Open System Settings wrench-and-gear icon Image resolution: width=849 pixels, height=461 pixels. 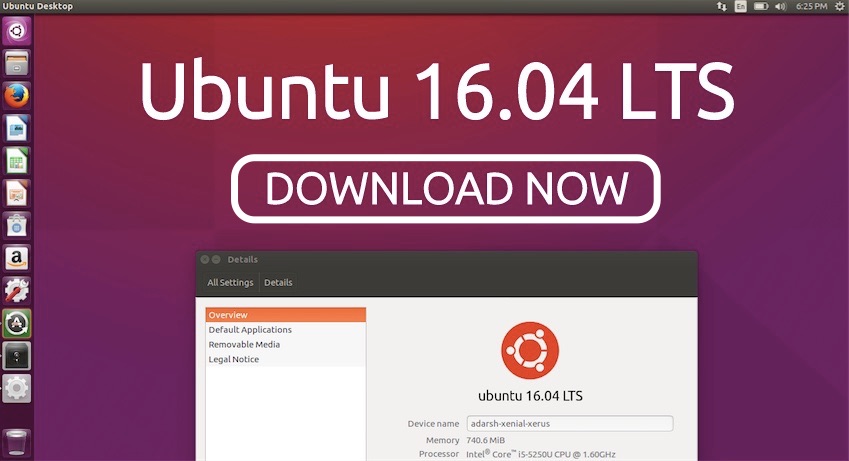[x=17, y=291]
